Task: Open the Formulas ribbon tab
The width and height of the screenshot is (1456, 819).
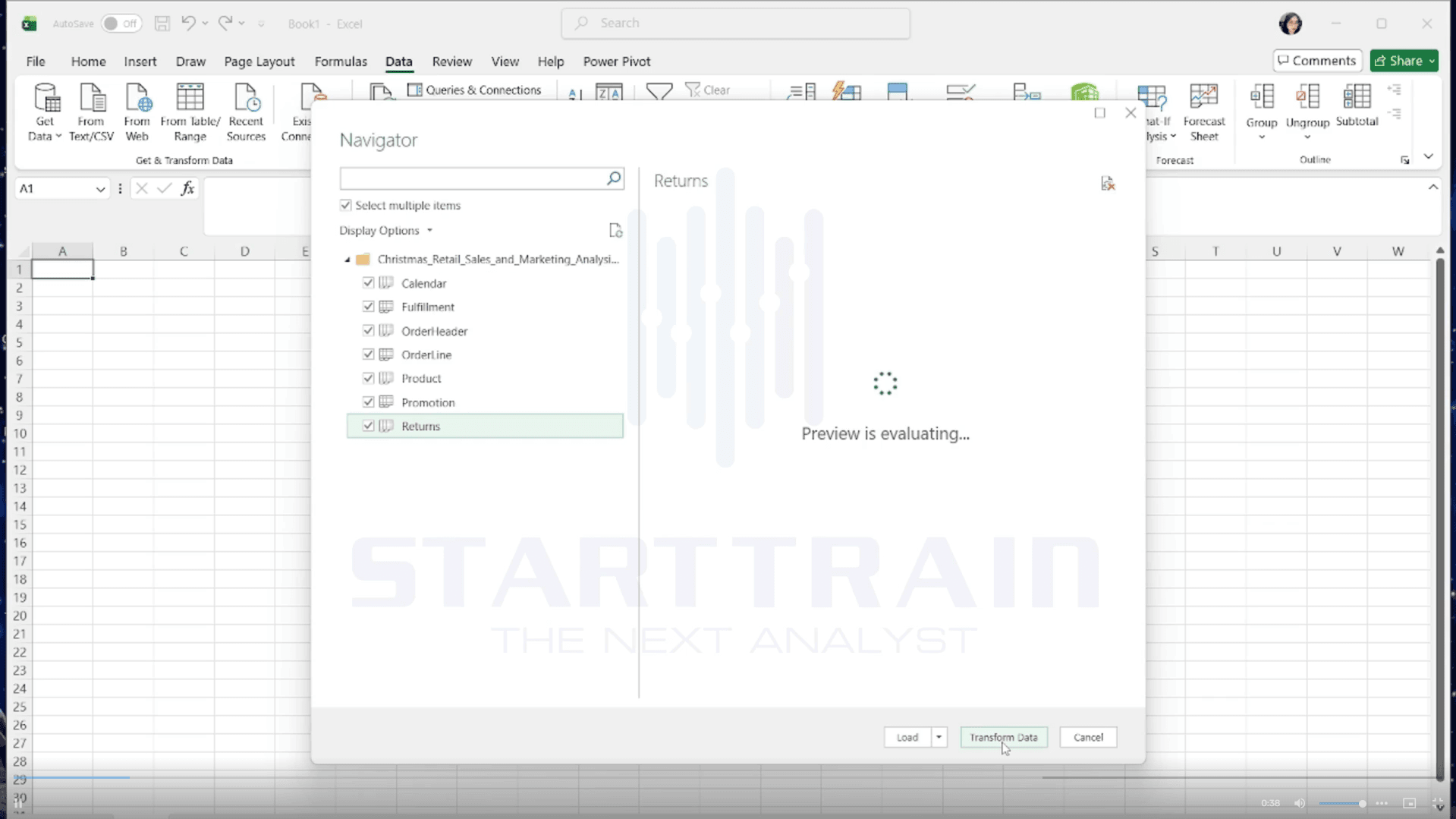Action: [341, 61]
